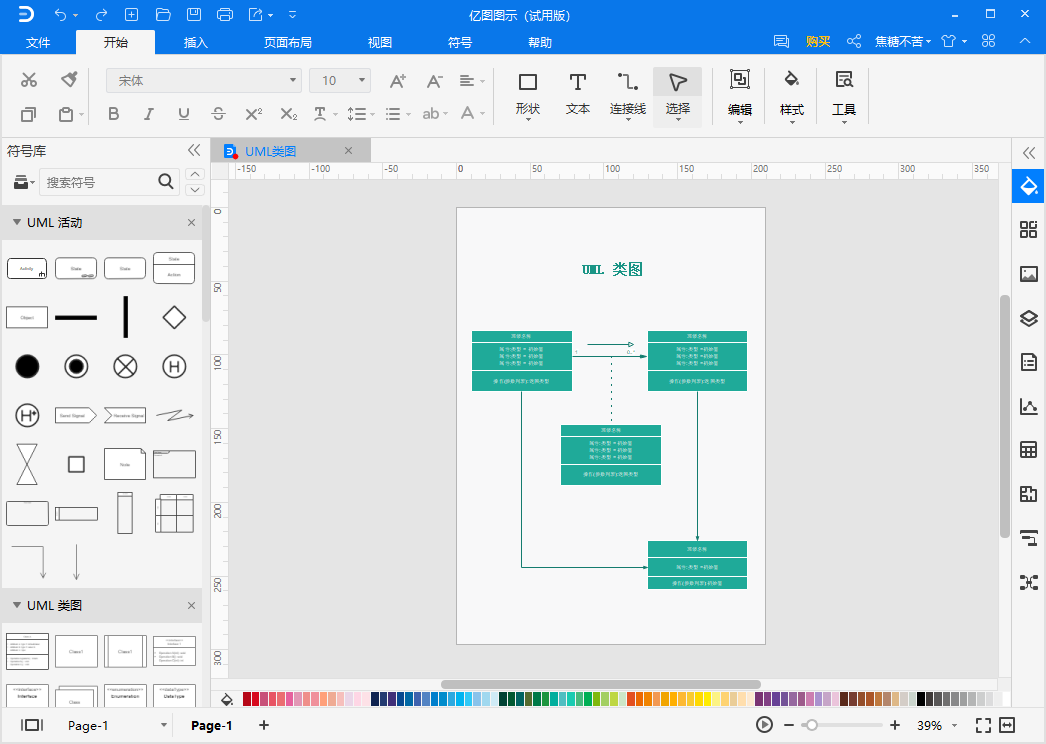Open the 宋体 font family dropdown
Viewport: 1046px width, 744px height.
pyautogui.click(x=203, y=81)
